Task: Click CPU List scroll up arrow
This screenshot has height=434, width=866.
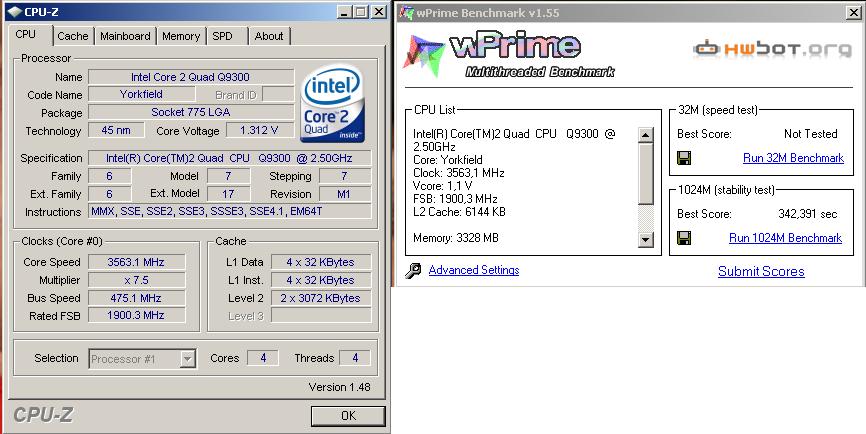Action: (646, 134)
